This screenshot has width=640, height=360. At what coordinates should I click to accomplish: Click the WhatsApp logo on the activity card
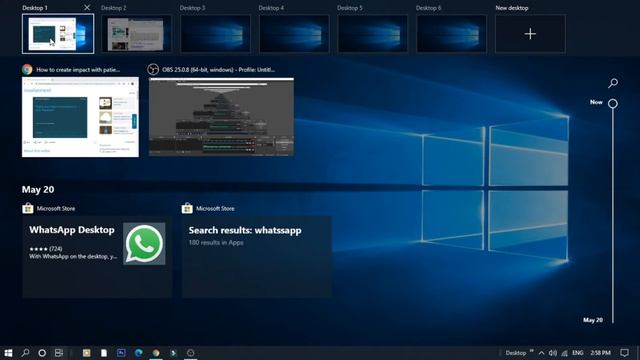pyautogui.click(x=144, y=244)
